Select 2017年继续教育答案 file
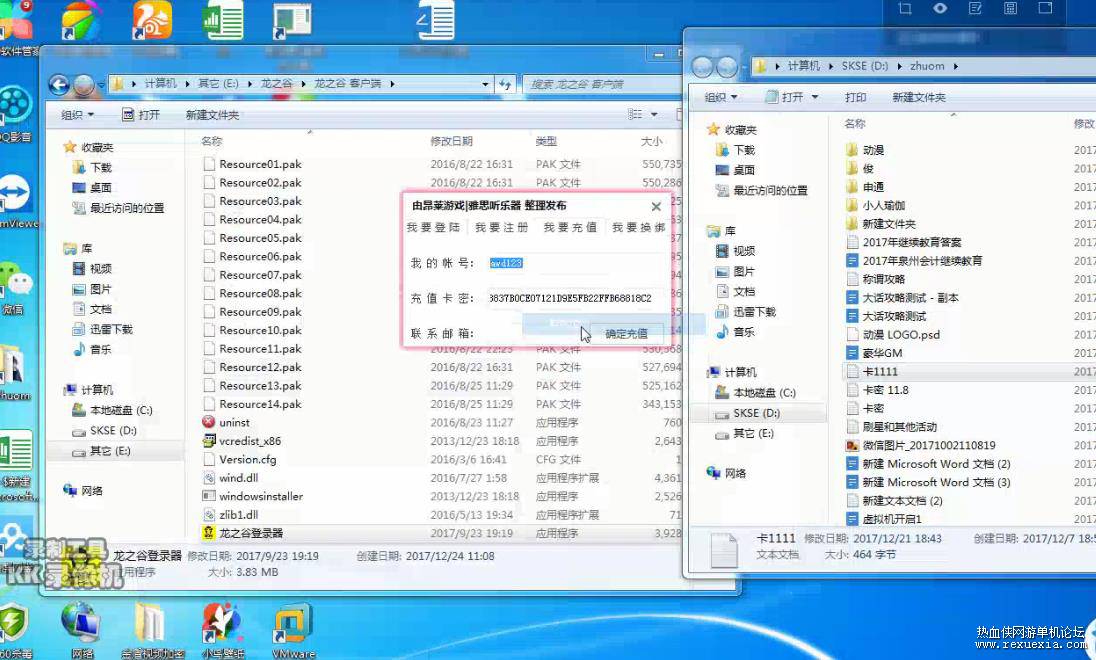 (911, 243)
